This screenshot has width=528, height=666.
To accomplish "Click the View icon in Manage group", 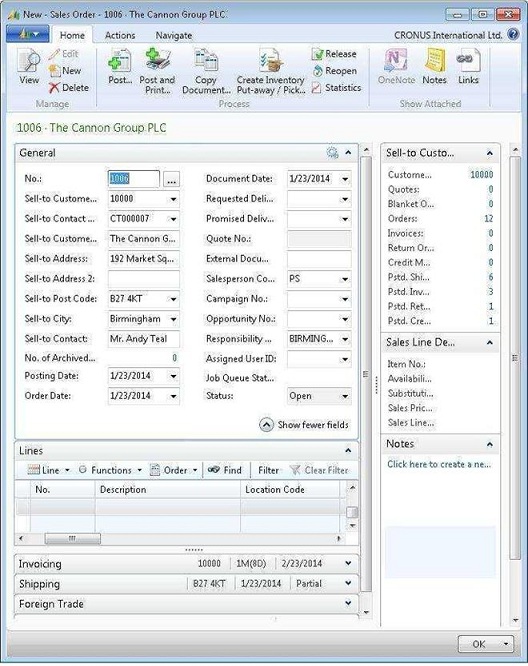I will click(28, 66).
